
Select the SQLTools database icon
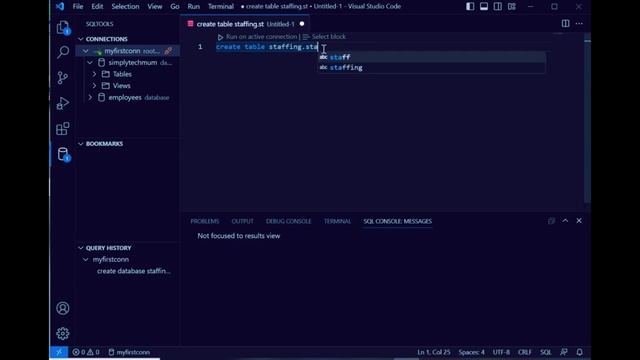(63, 155)
